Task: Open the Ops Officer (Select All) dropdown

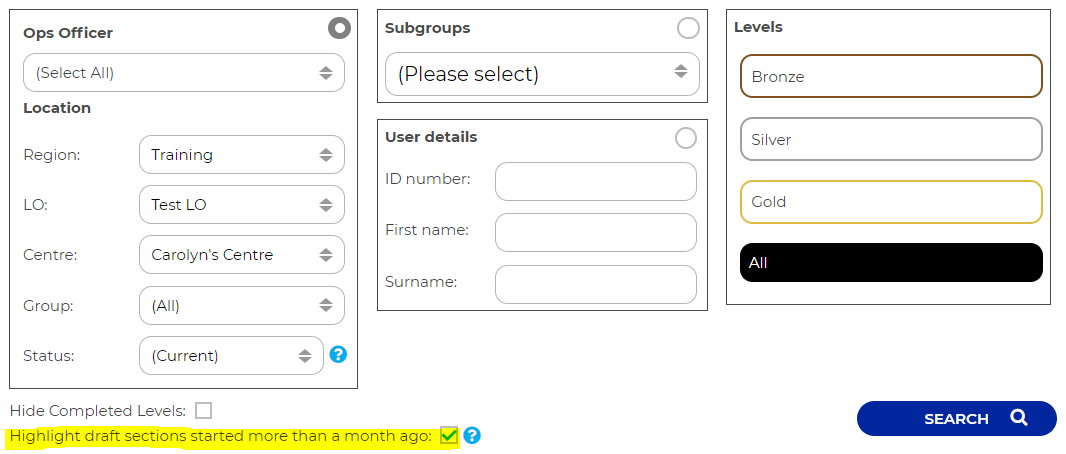Action: [184, 73]
